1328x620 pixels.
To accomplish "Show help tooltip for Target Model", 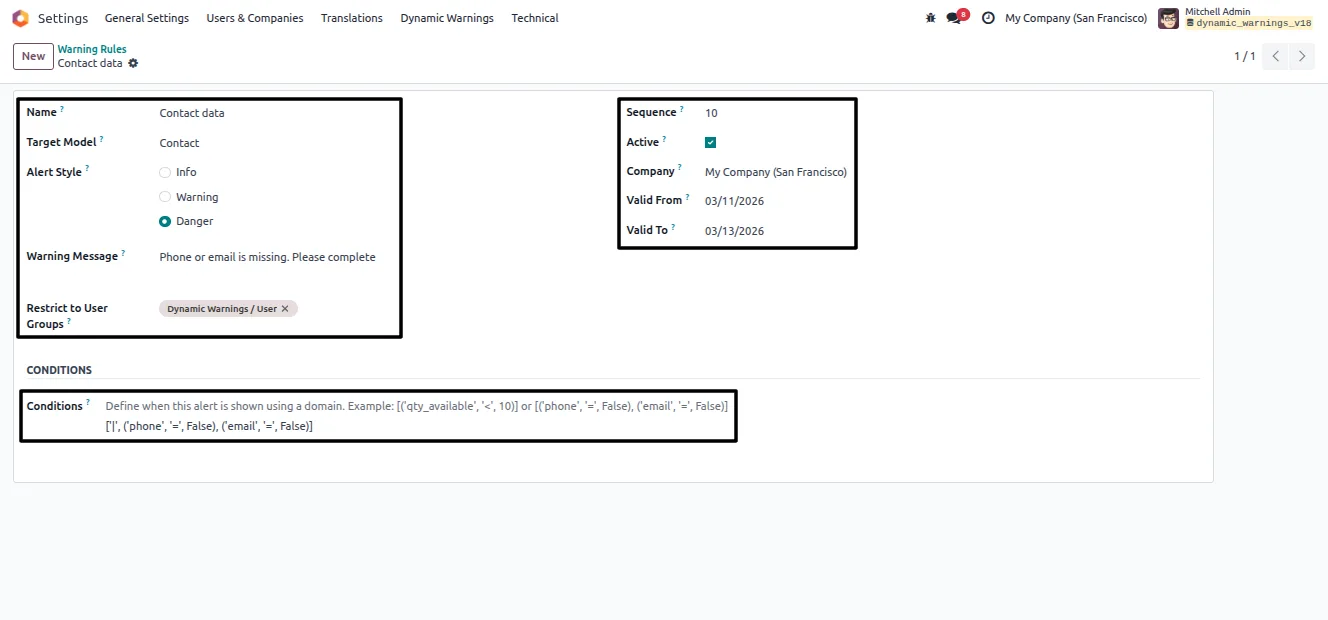I will point(101,139).
